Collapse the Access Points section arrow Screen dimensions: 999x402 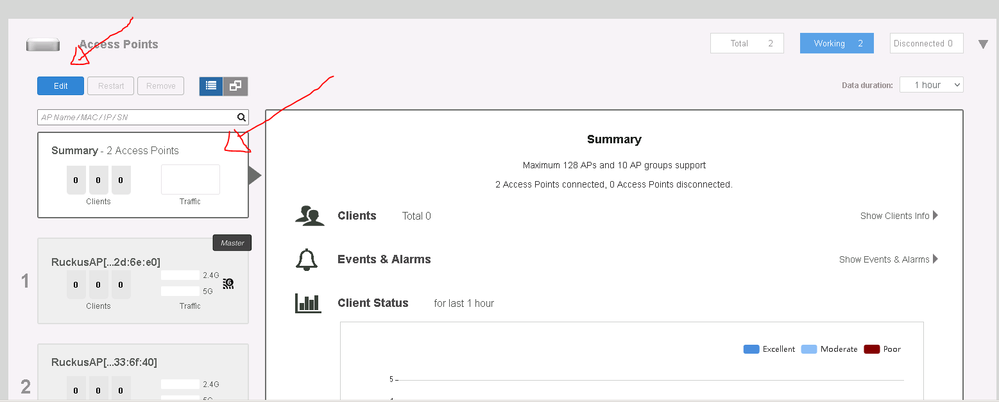[982, 44]
